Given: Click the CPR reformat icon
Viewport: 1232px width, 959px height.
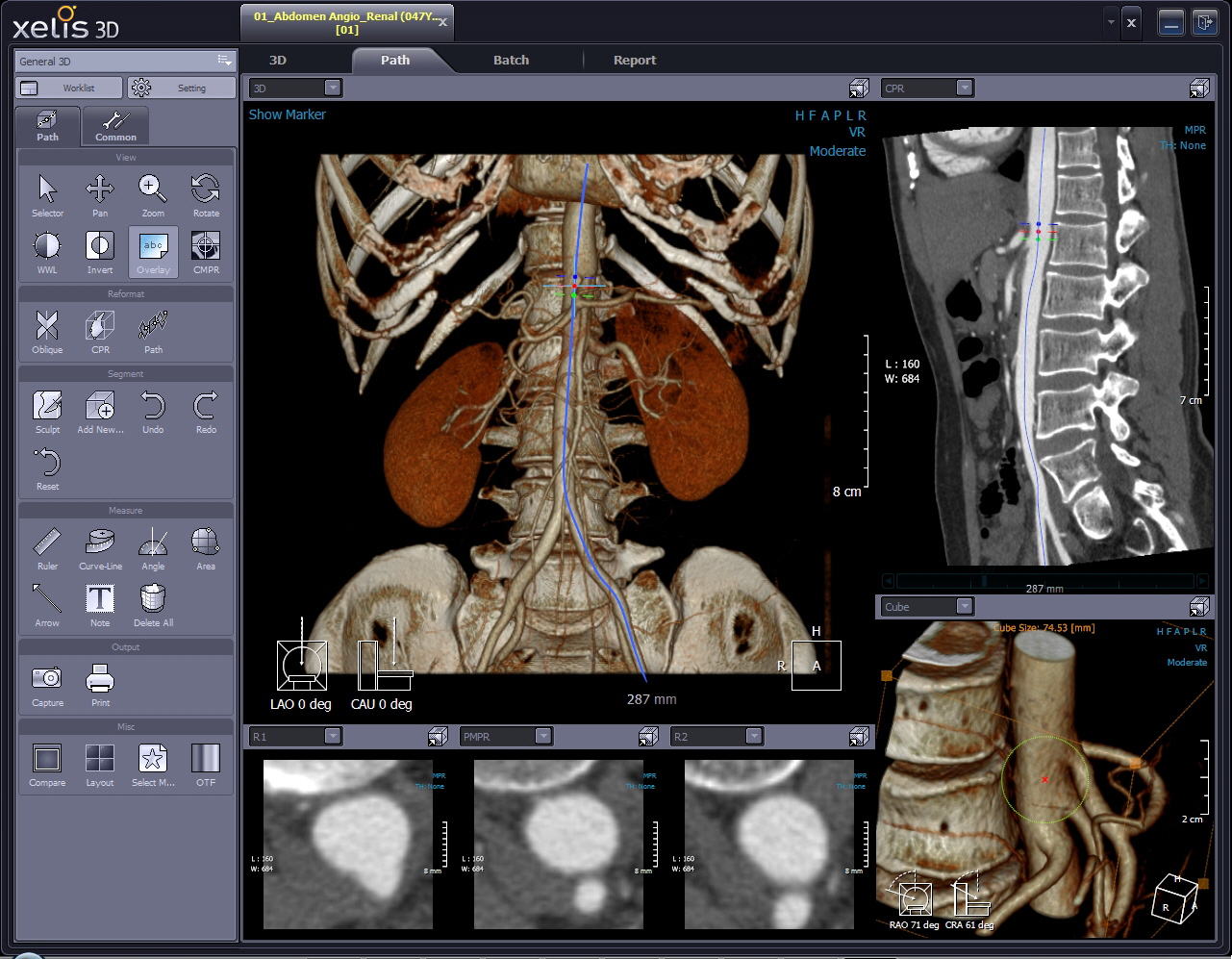Looking at the screenshot, I should (100, 332).
